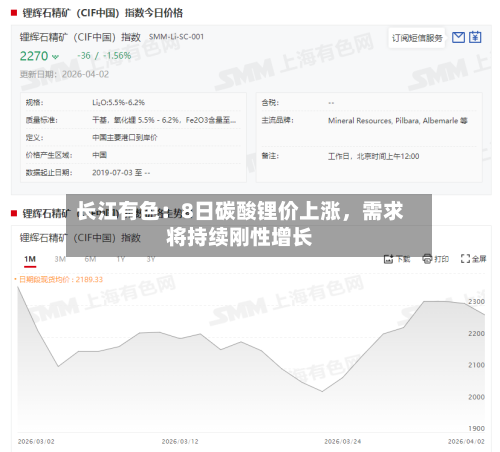500x452 pixels.
Task: Click the update date 2026-04-02
Action: click(85, 74)
